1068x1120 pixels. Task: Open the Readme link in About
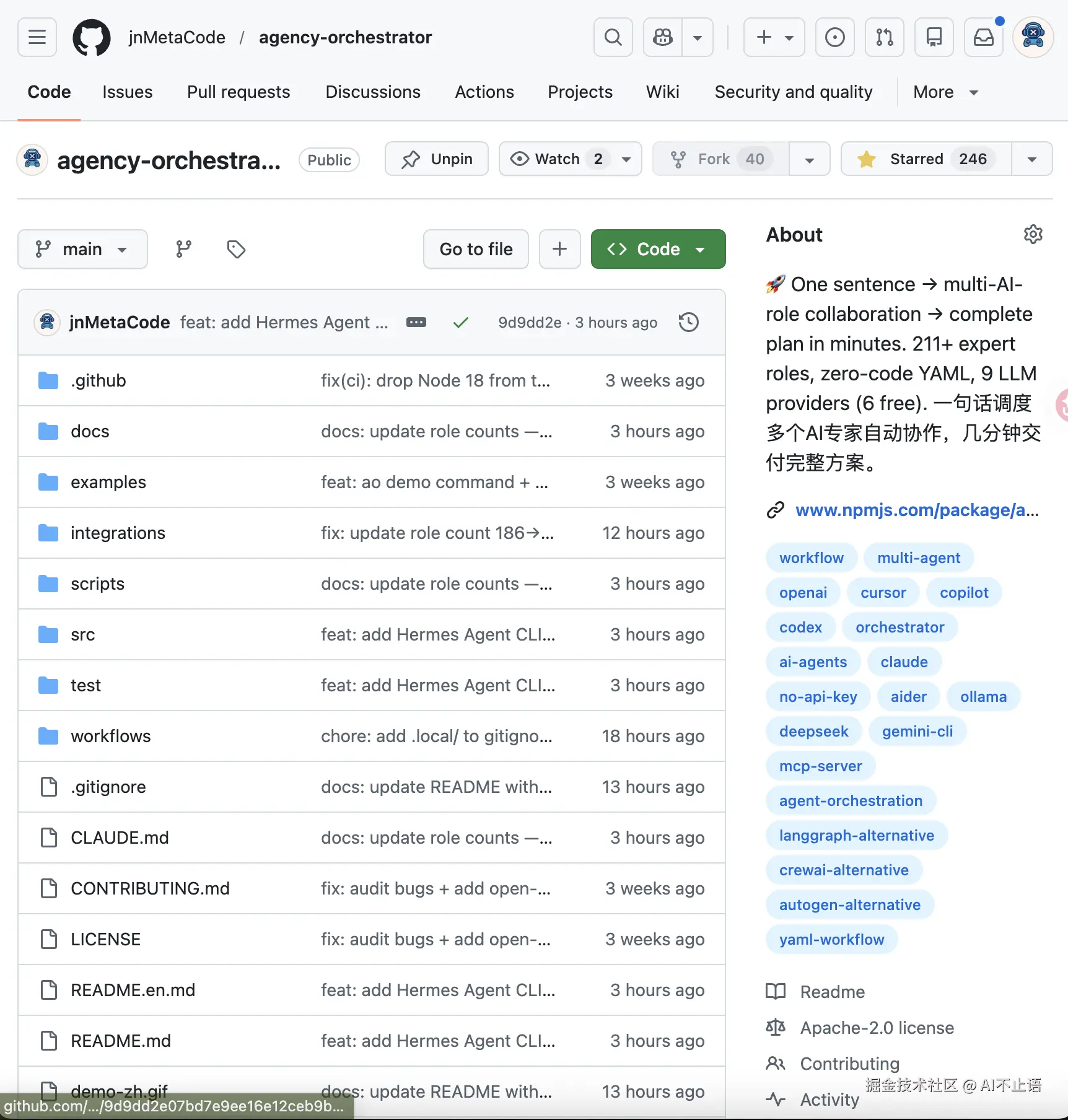point(832,992)
